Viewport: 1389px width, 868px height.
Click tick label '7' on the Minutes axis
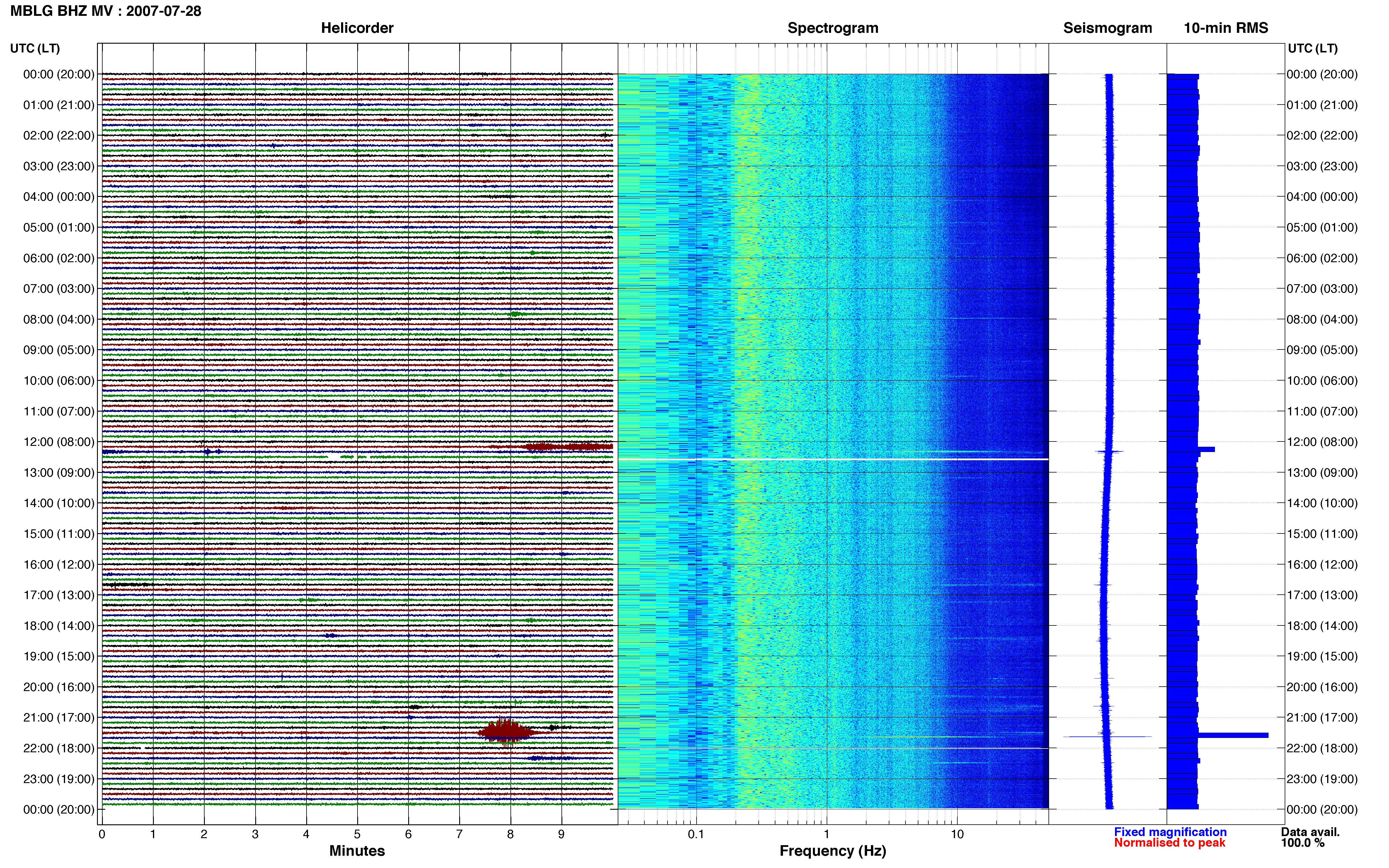[459, 835]
